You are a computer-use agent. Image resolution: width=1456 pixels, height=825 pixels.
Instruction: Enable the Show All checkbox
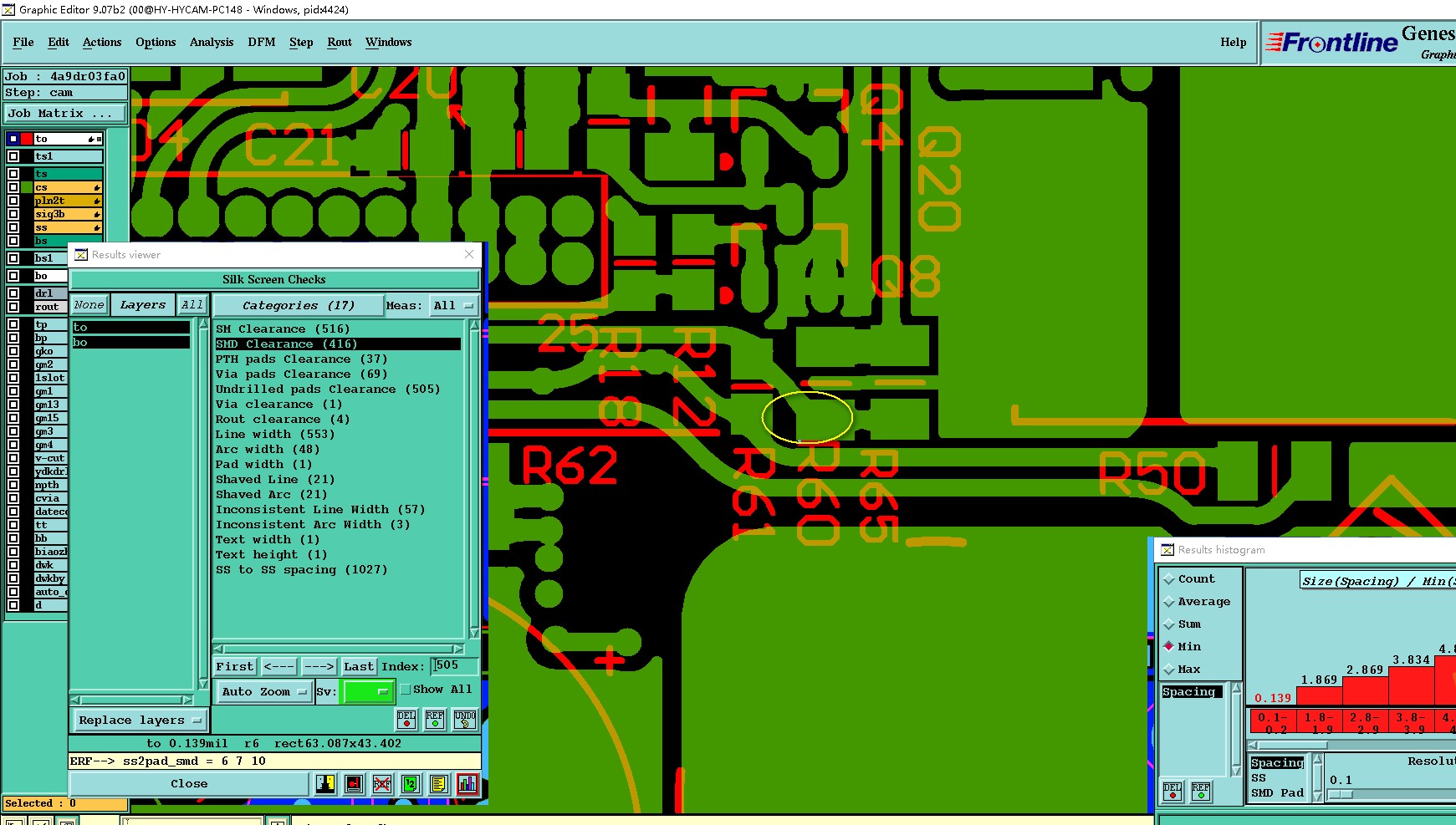coord(406,690)
